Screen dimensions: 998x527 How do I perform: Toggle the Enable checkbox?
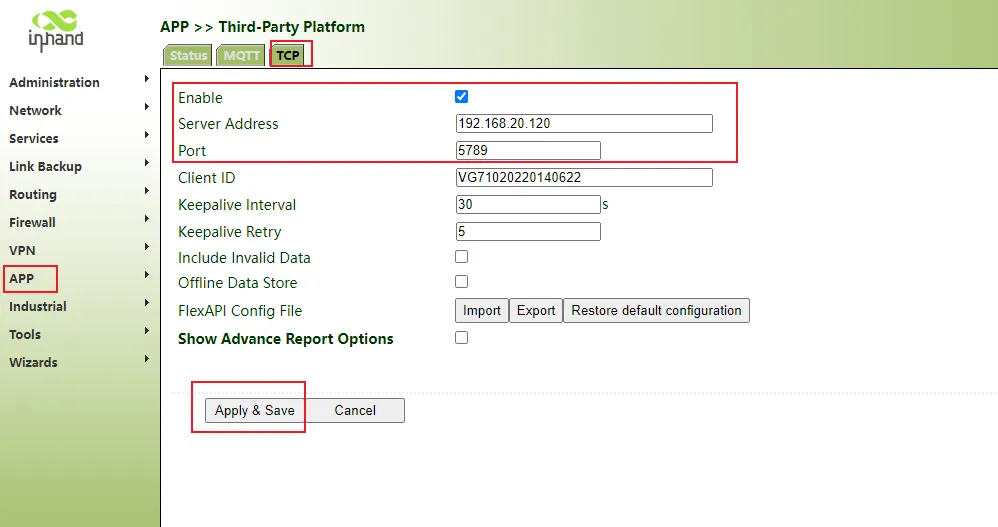[x=461, y=97]
